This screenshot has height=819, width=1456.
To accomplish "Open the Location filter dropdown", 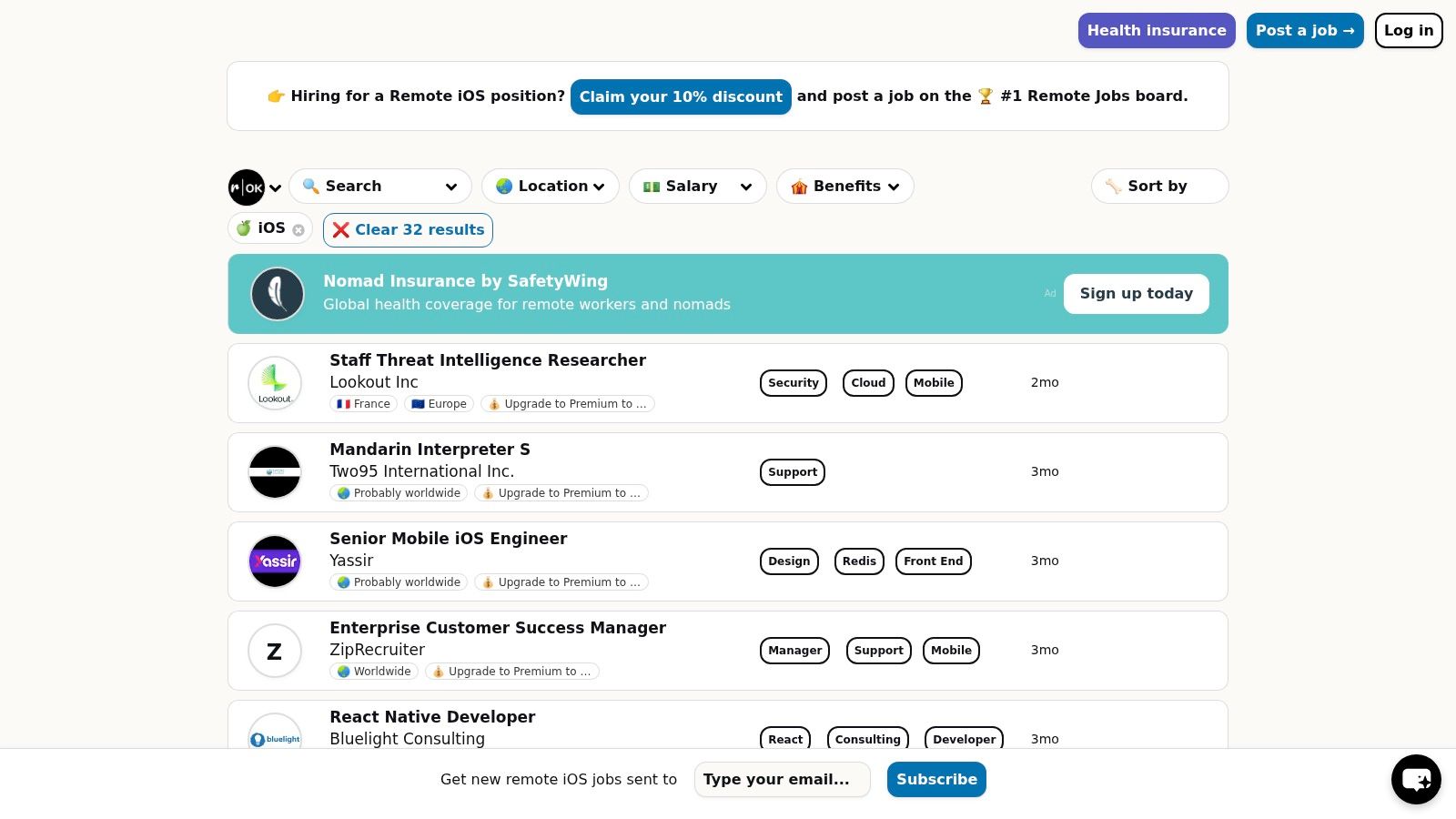I will tap(551, 187).
